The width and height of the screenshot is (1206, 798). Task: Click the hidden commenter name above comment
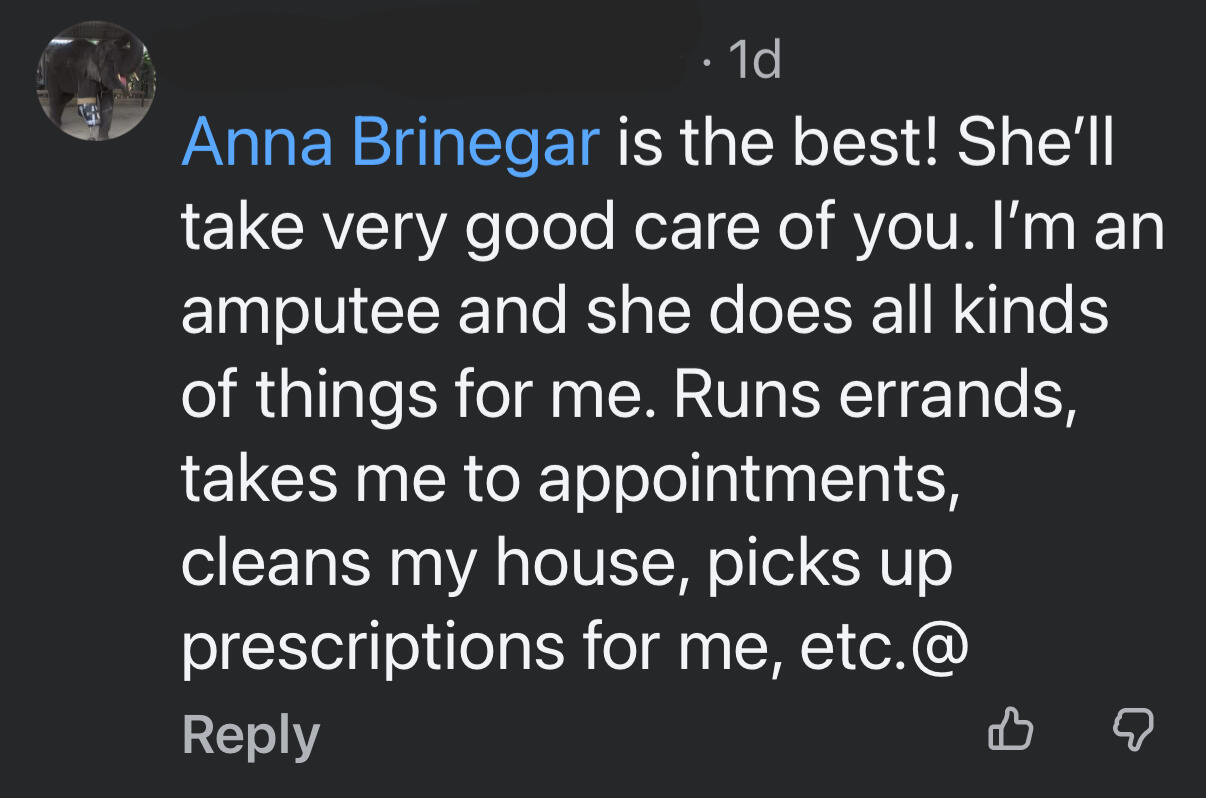pos(440,63)
